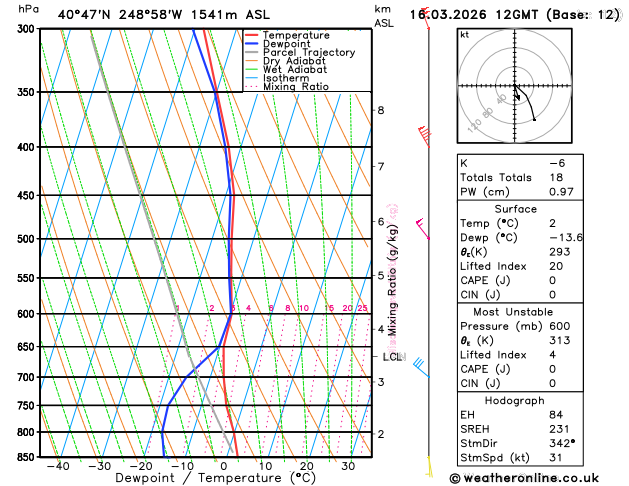Click the Mixing Ratio legend entry
Image resolution: width=629 pixels, height=486 pixels.
(287, 87)
